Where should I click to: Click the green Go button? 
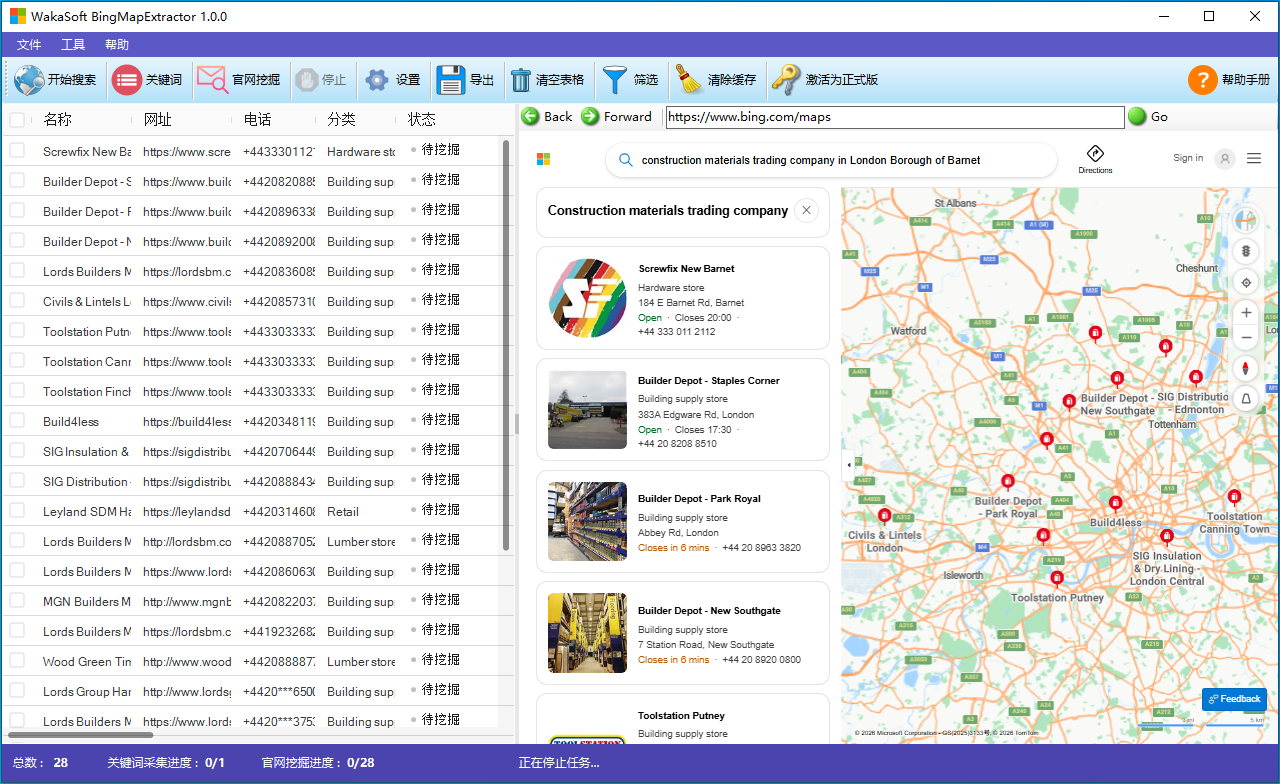click(x=1148, y=117)
